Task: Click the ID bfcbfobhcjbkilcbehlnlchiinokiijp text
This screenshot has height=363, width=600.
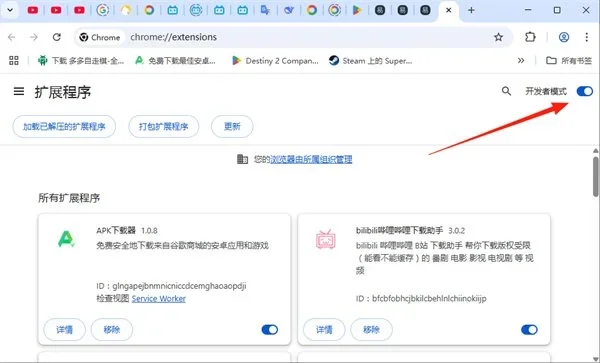Action: coord(421,298)
